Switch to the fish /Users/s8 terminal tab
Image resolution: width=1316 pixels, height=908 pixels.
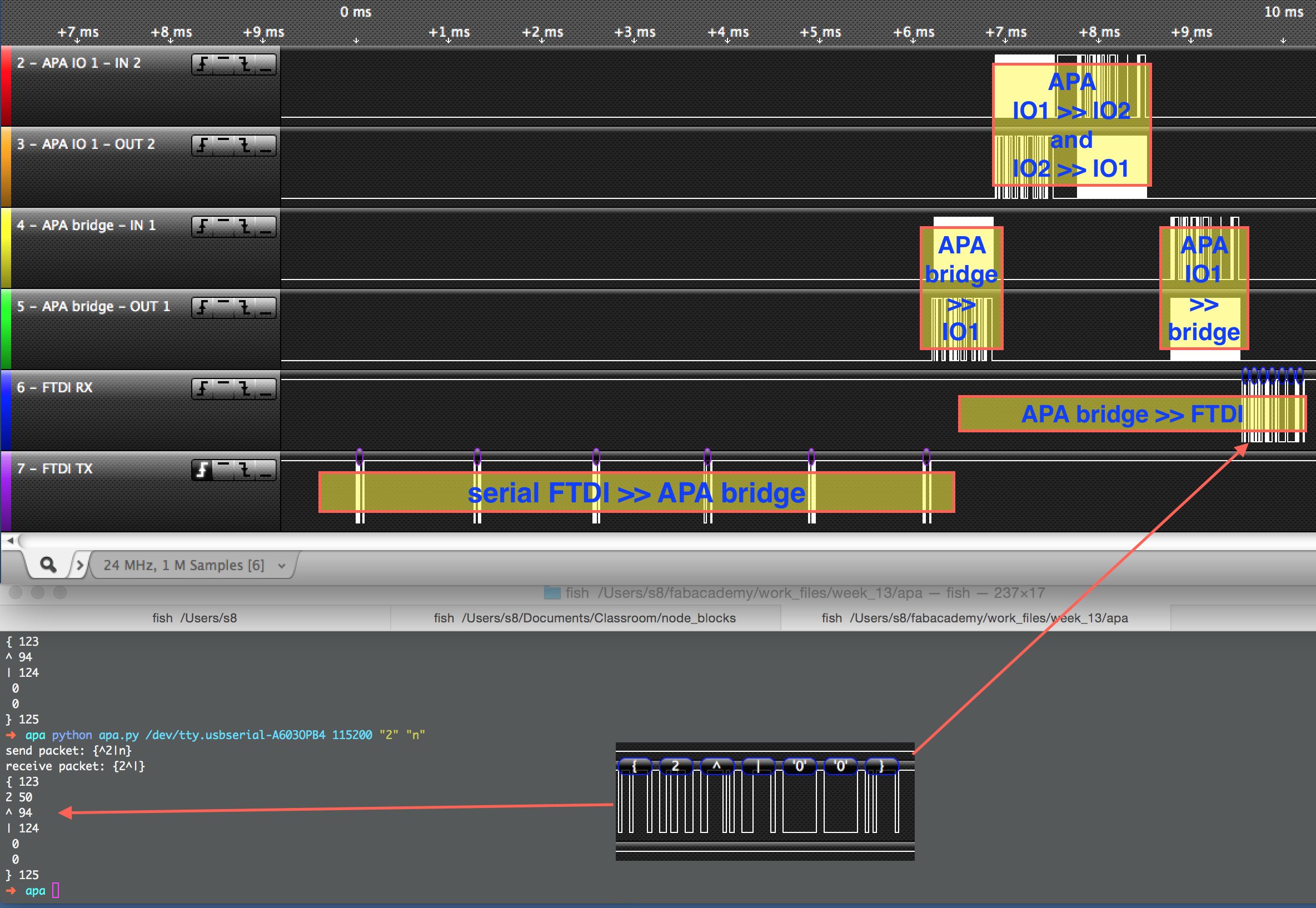click(x=194, y=618)
